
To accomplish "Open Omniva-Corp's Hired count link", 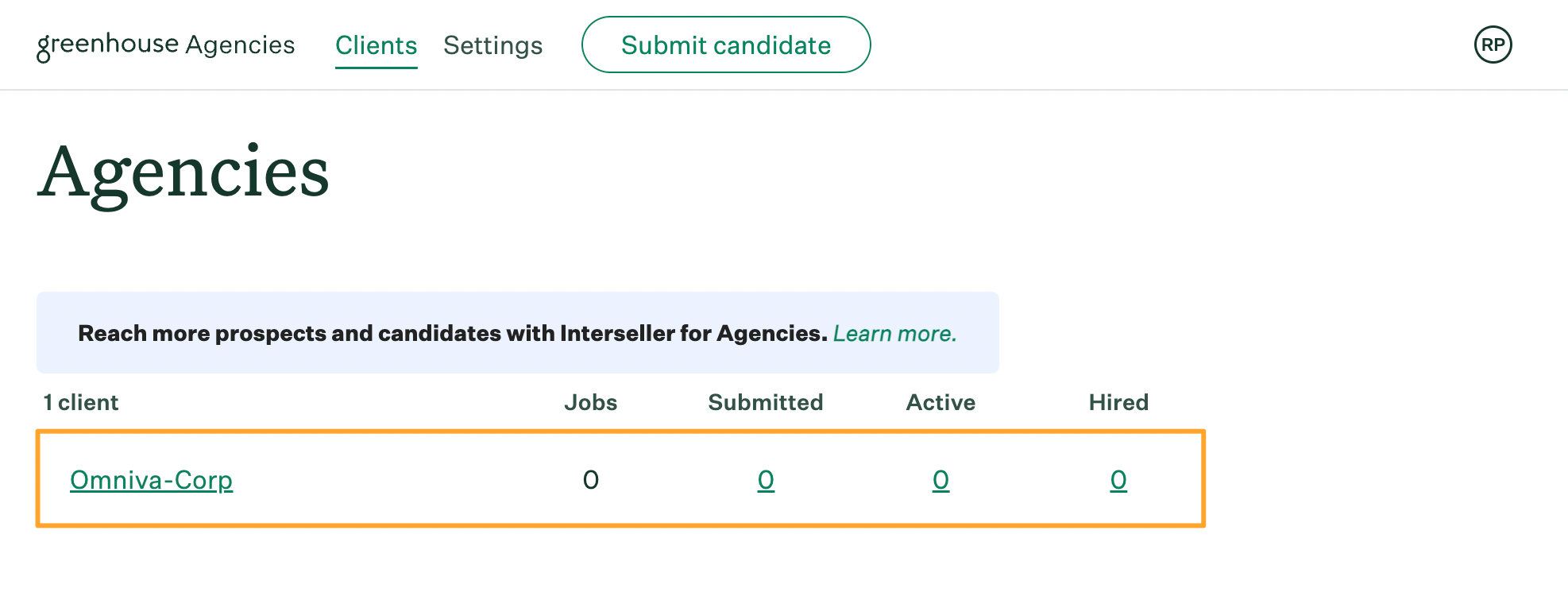I will [x=1118, y=480].
